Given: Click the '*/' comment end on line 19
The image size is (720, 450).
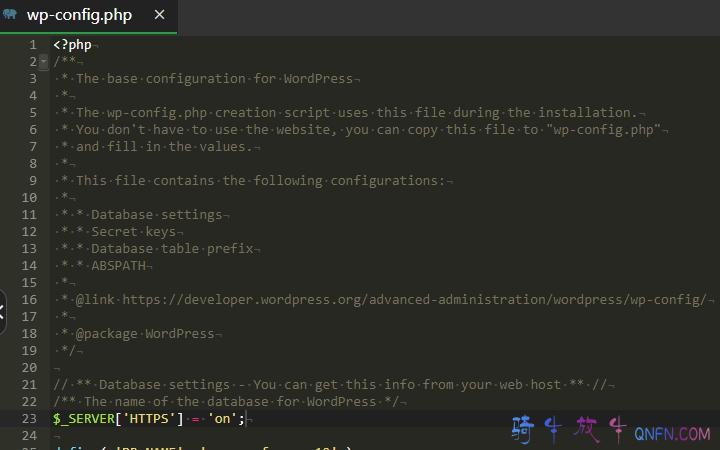Looking at the screenshot, I should tap(68, 351).
